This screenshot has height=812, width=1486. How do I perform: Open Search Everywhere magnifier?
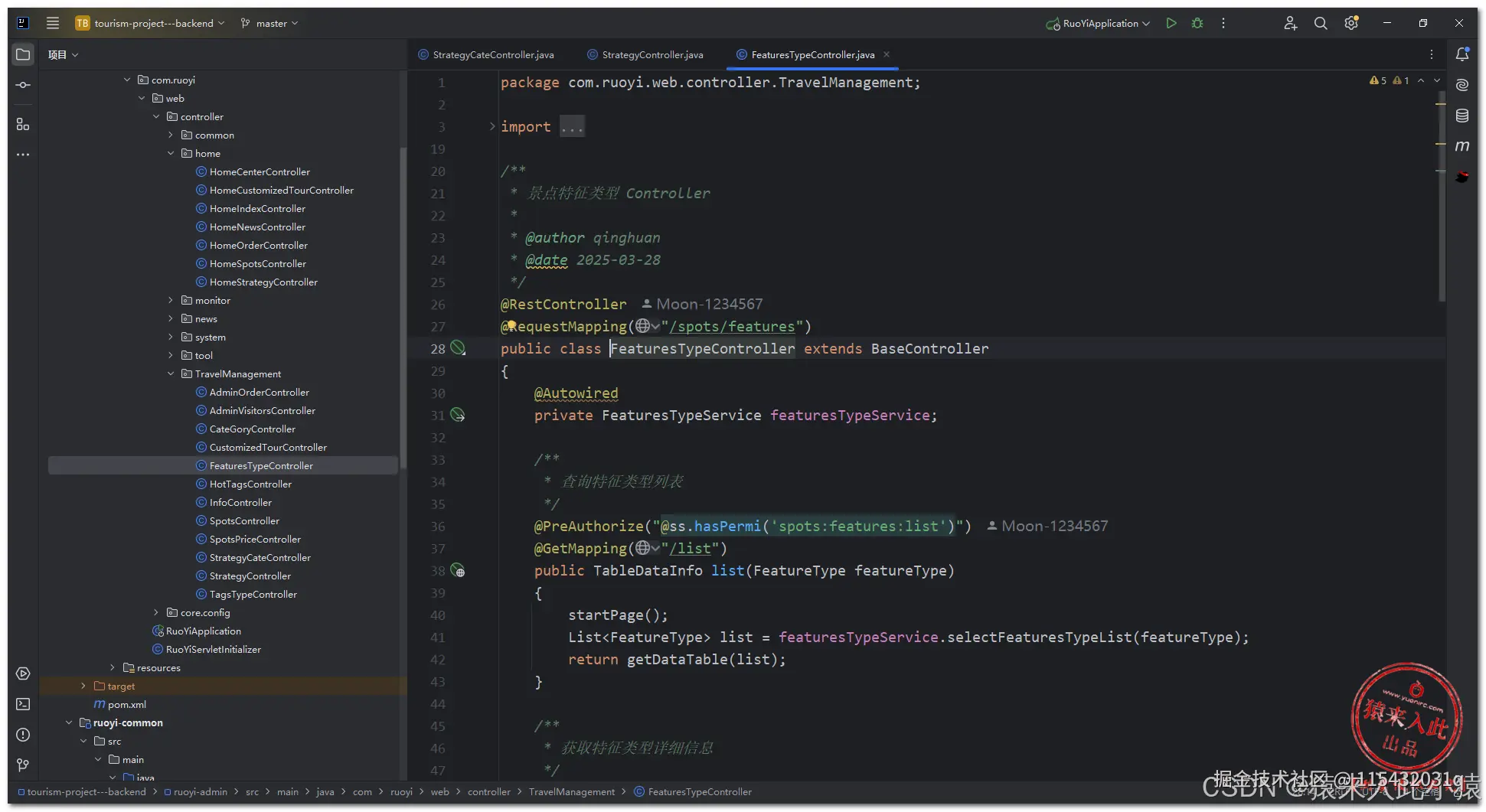[1321, 24]
